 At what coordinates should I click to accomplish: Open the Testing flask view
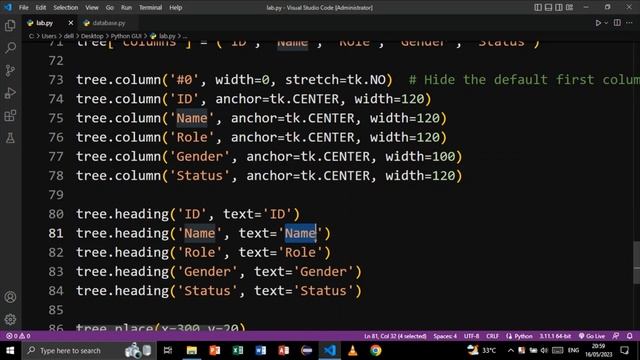tap(10, 138)
